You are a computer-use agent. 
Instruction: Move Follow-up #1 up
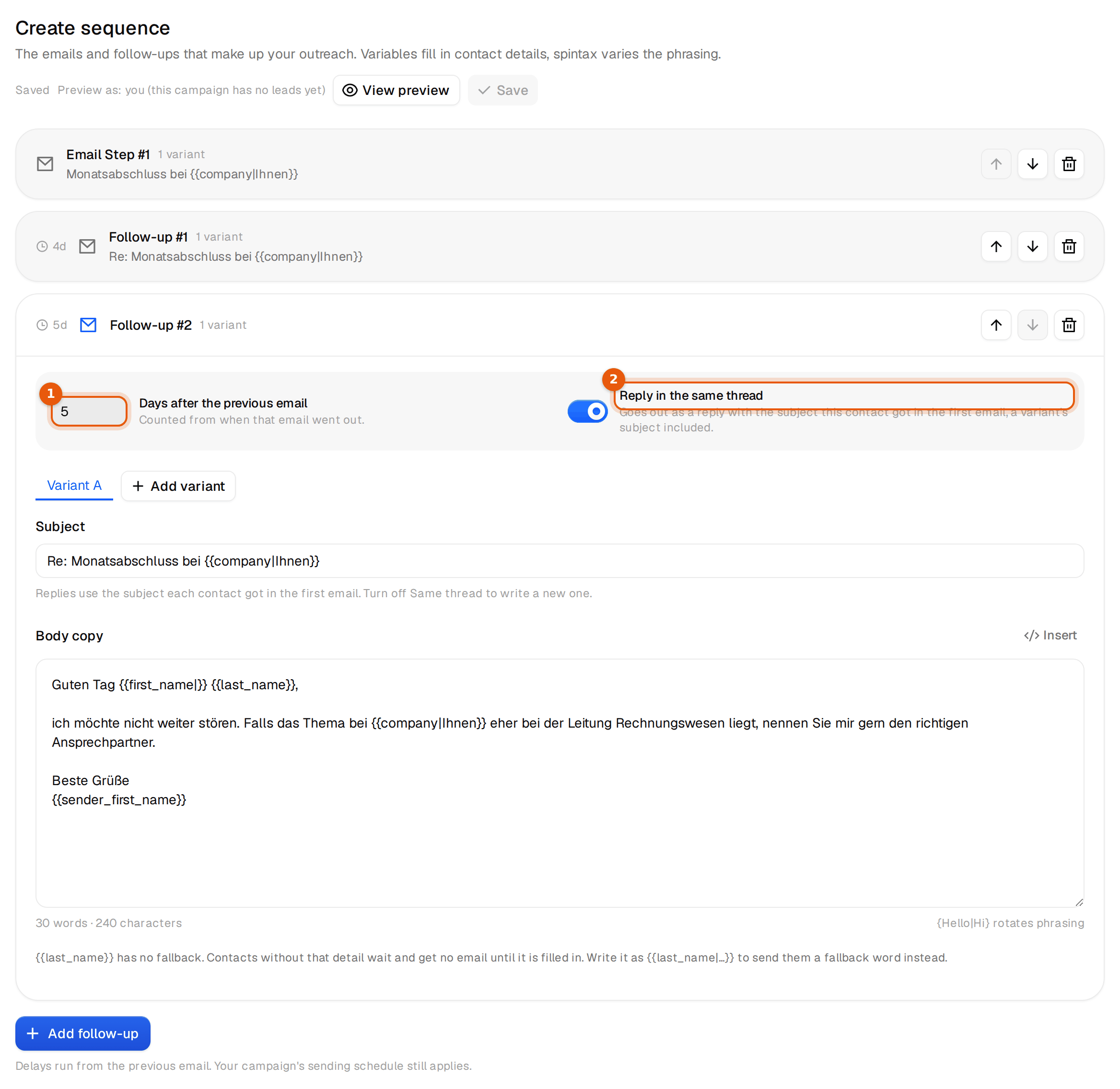[x=996, y=246]
